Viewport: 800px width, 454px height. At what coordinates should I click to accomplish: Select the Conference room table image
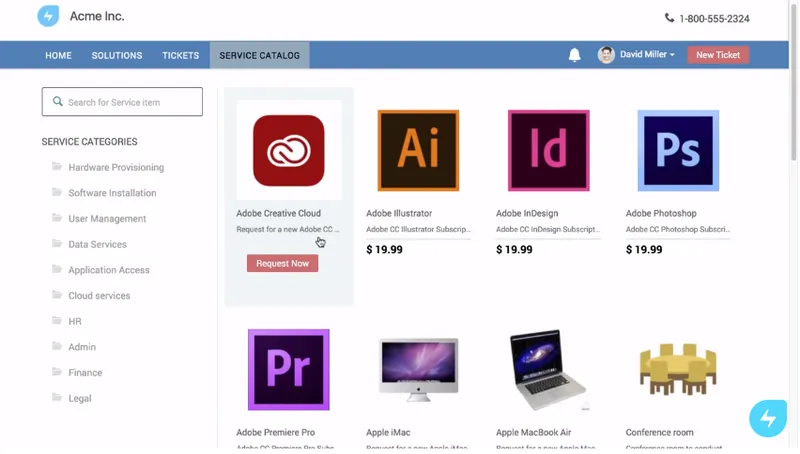point(678,369)
